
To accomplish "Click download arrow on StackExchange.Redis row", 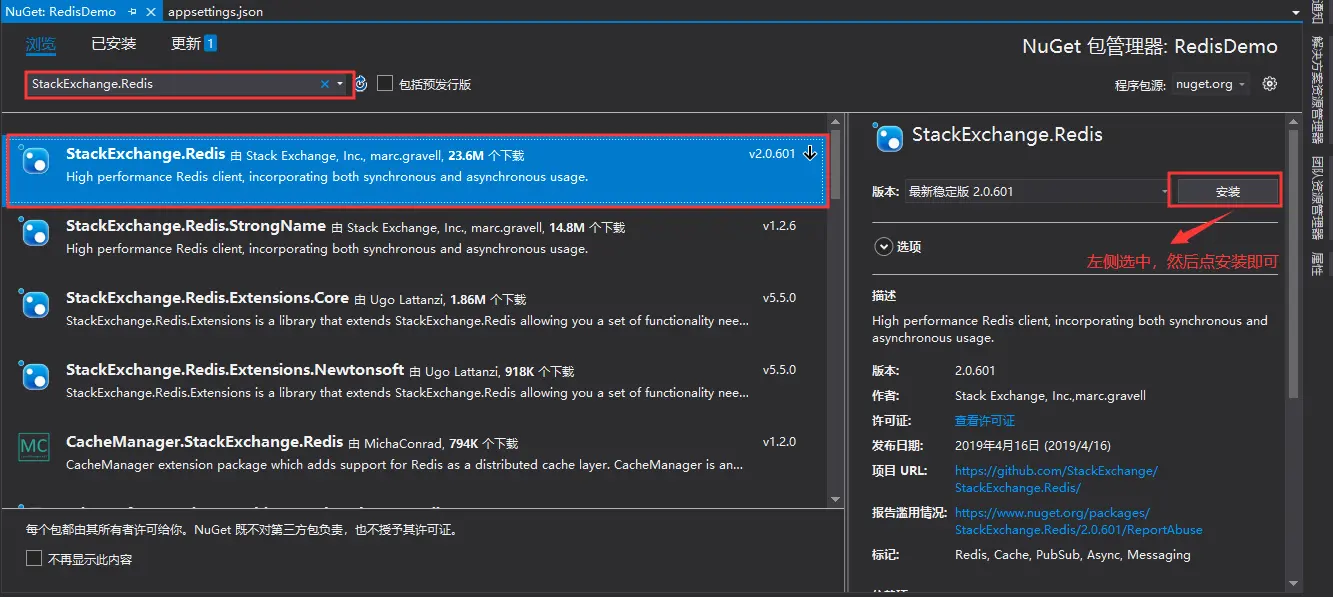I will (810, 154).
